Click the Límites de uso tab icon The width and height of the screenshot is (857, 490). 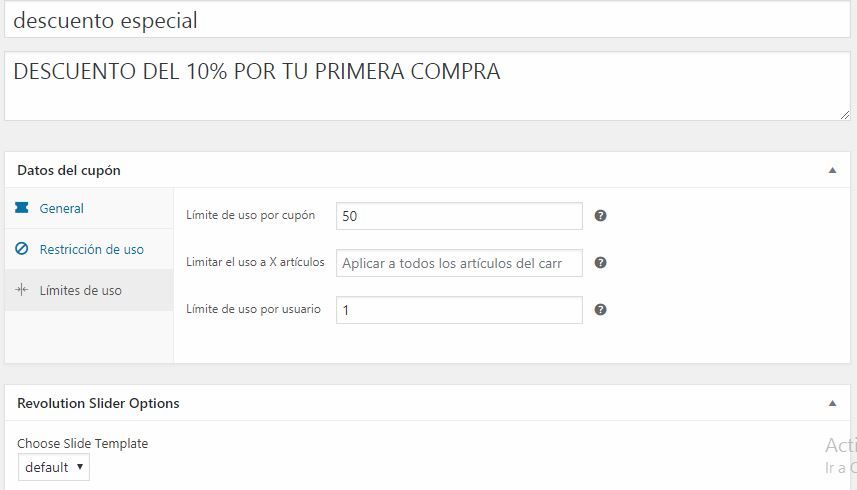[x=22, y=290]
